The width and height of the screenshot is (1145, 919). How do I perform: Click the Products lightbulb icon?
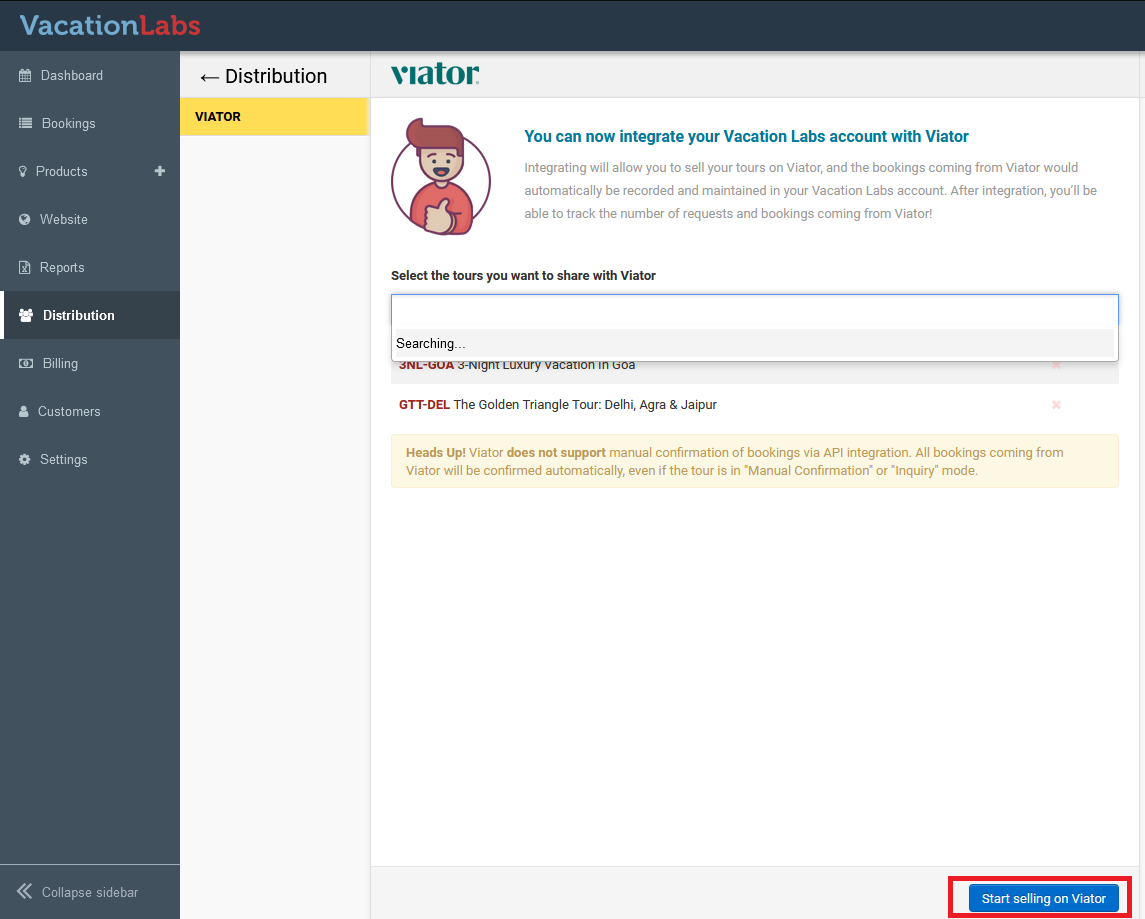[23, 172]
